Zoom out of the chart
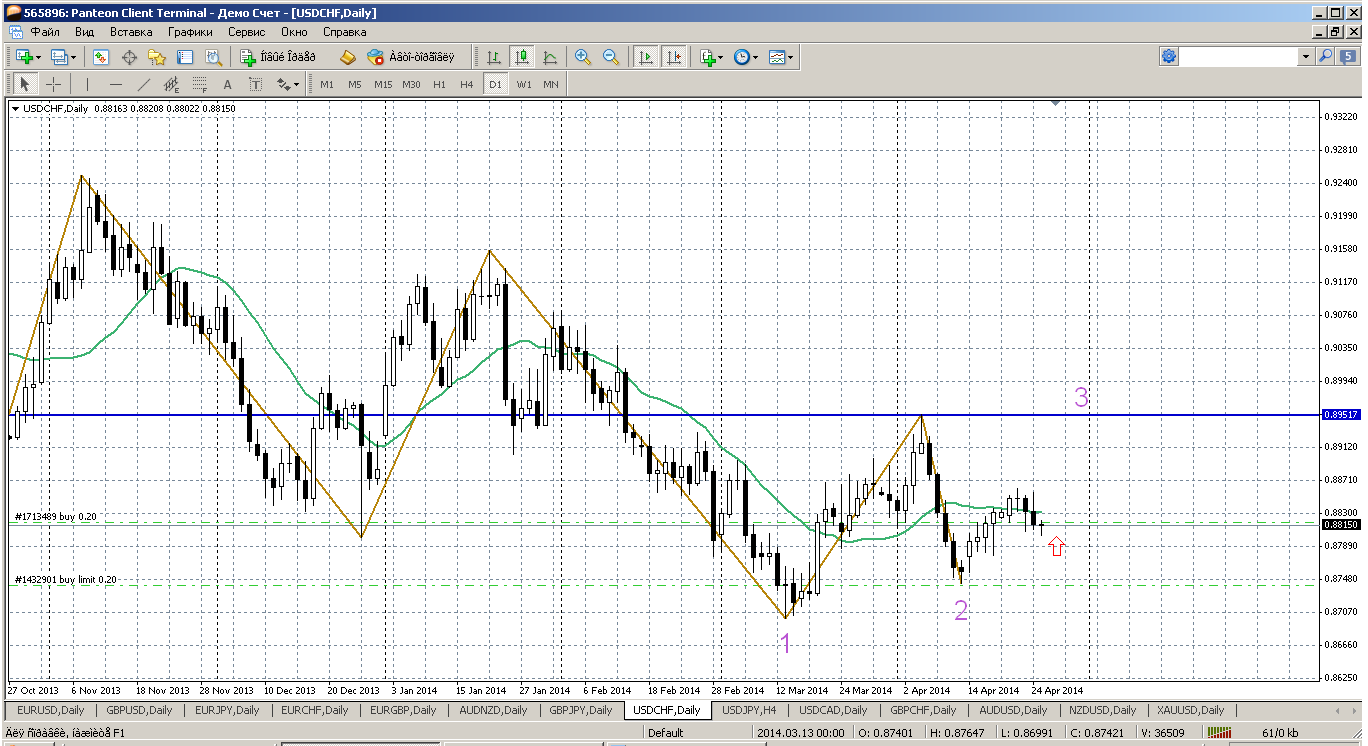 coord(610,57)
